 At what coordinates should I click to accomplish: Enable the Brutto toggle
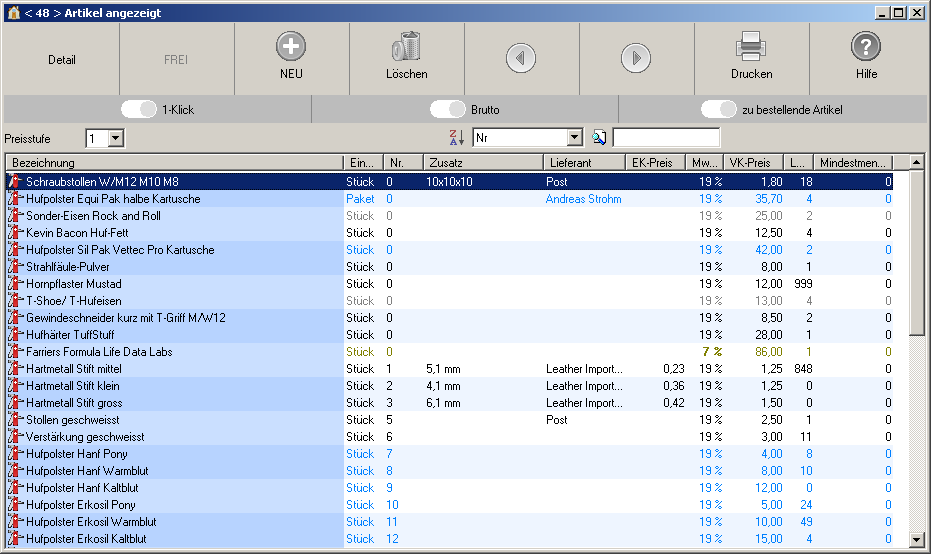(449, 109)
